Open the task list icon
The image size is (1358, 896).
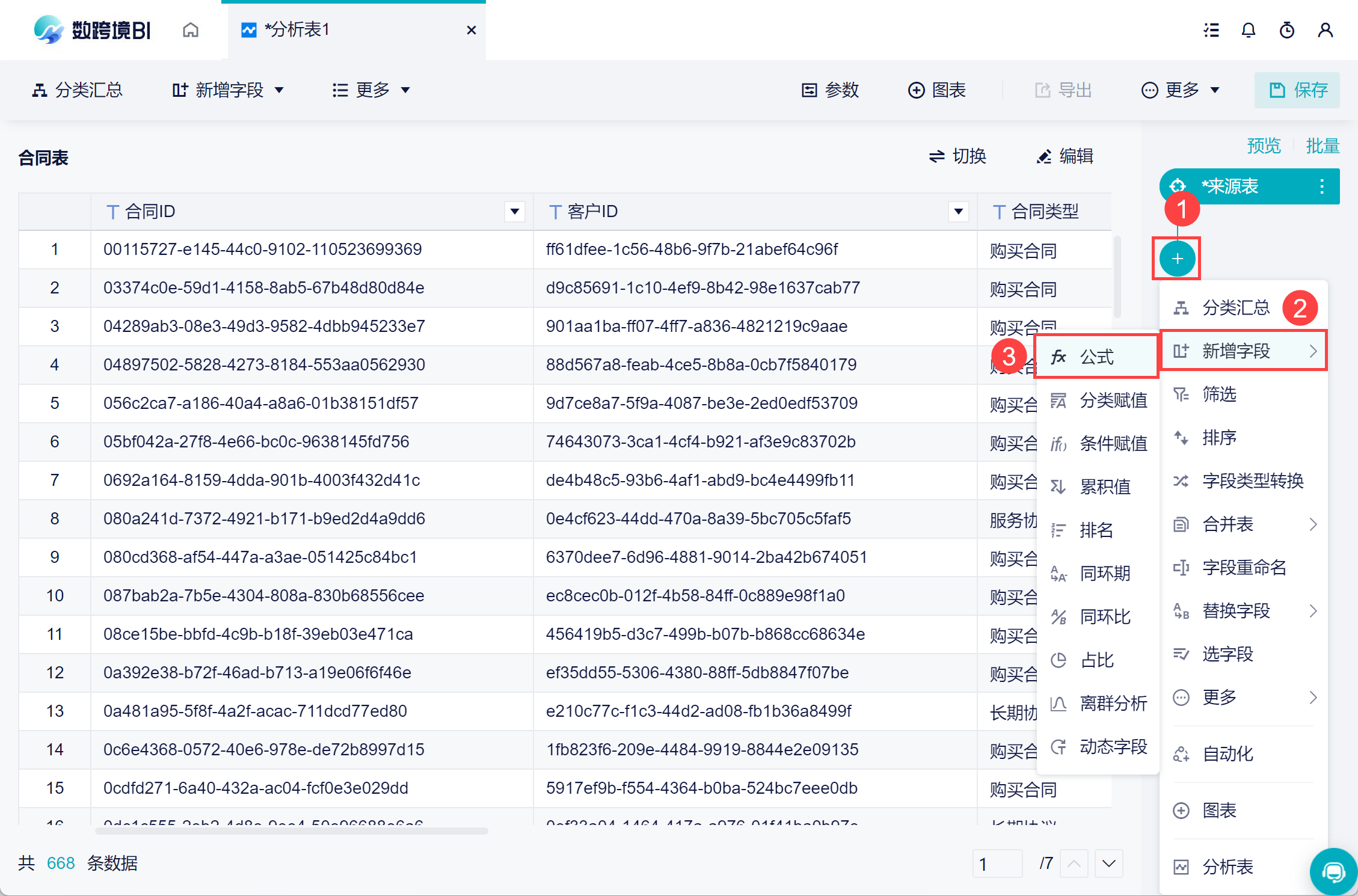click(1211, 30)
